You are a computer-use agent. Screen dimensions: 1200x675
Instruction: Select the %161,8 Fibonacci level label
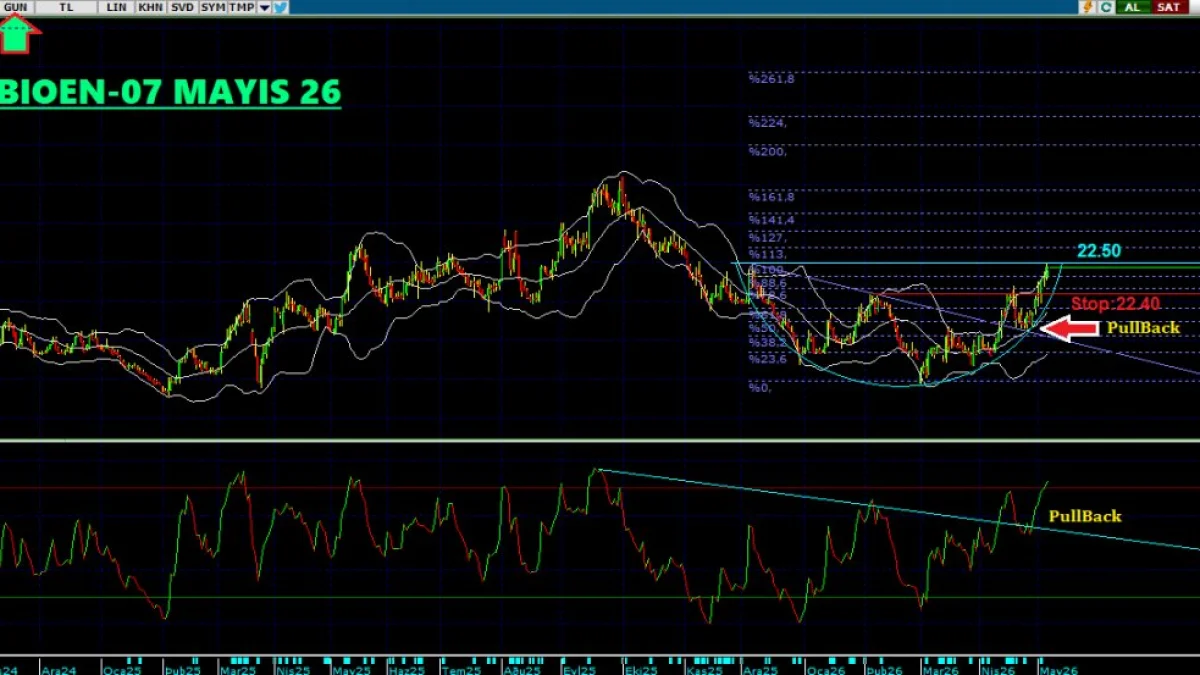coord(771,197)
